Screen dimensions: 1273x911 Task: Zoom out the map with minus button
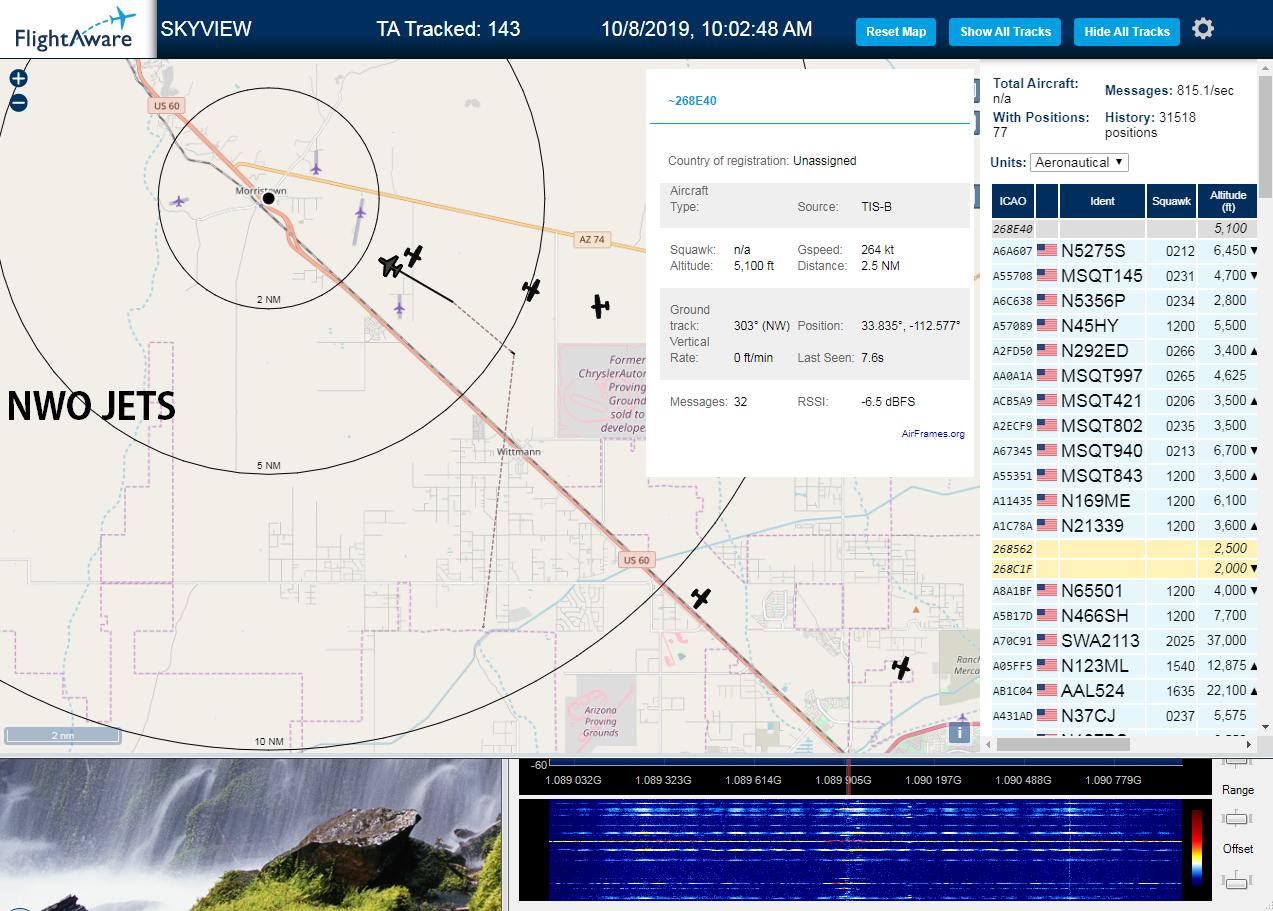pyautogui.click(x=18, y=103)
